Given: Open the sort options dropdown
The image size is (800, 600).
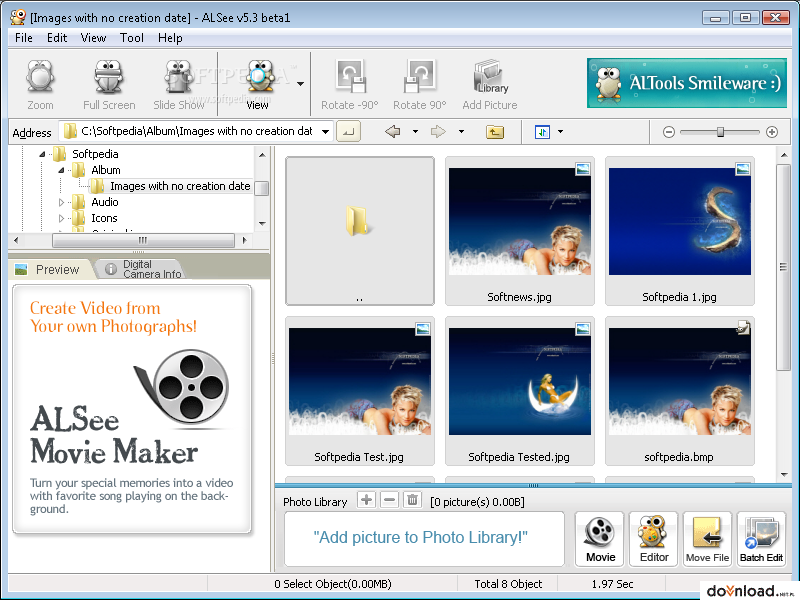Looking at the screenshot, I should (560, 132).
